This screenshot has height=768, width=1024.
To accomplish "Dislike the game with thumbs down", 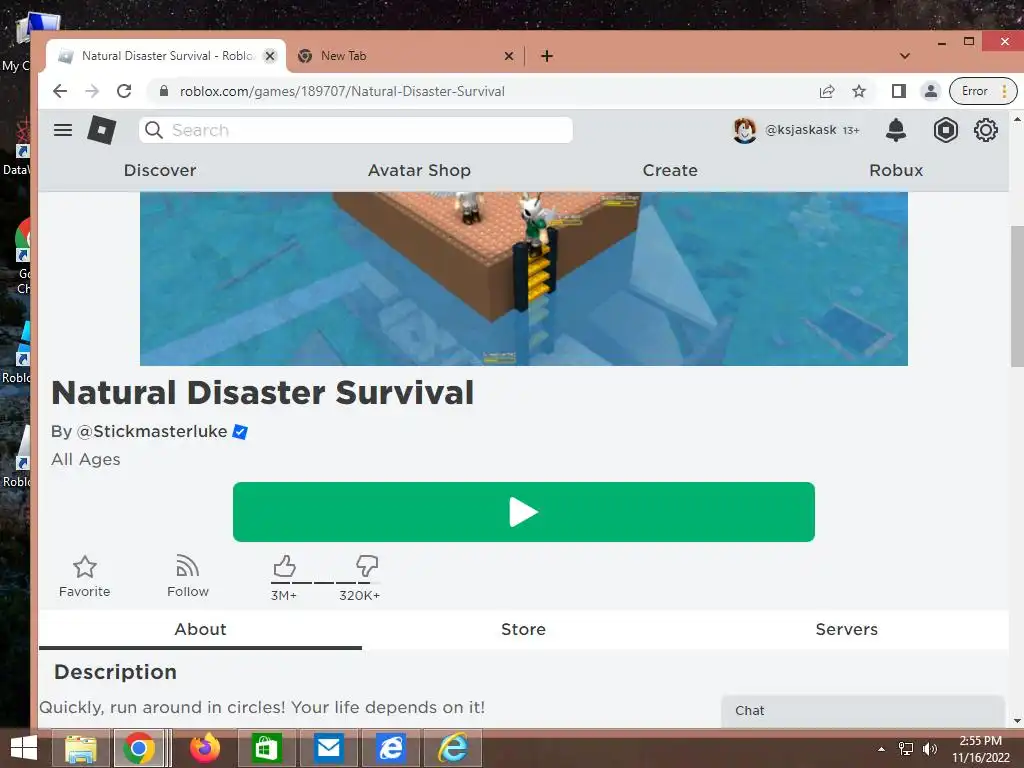I will [366, 566].
